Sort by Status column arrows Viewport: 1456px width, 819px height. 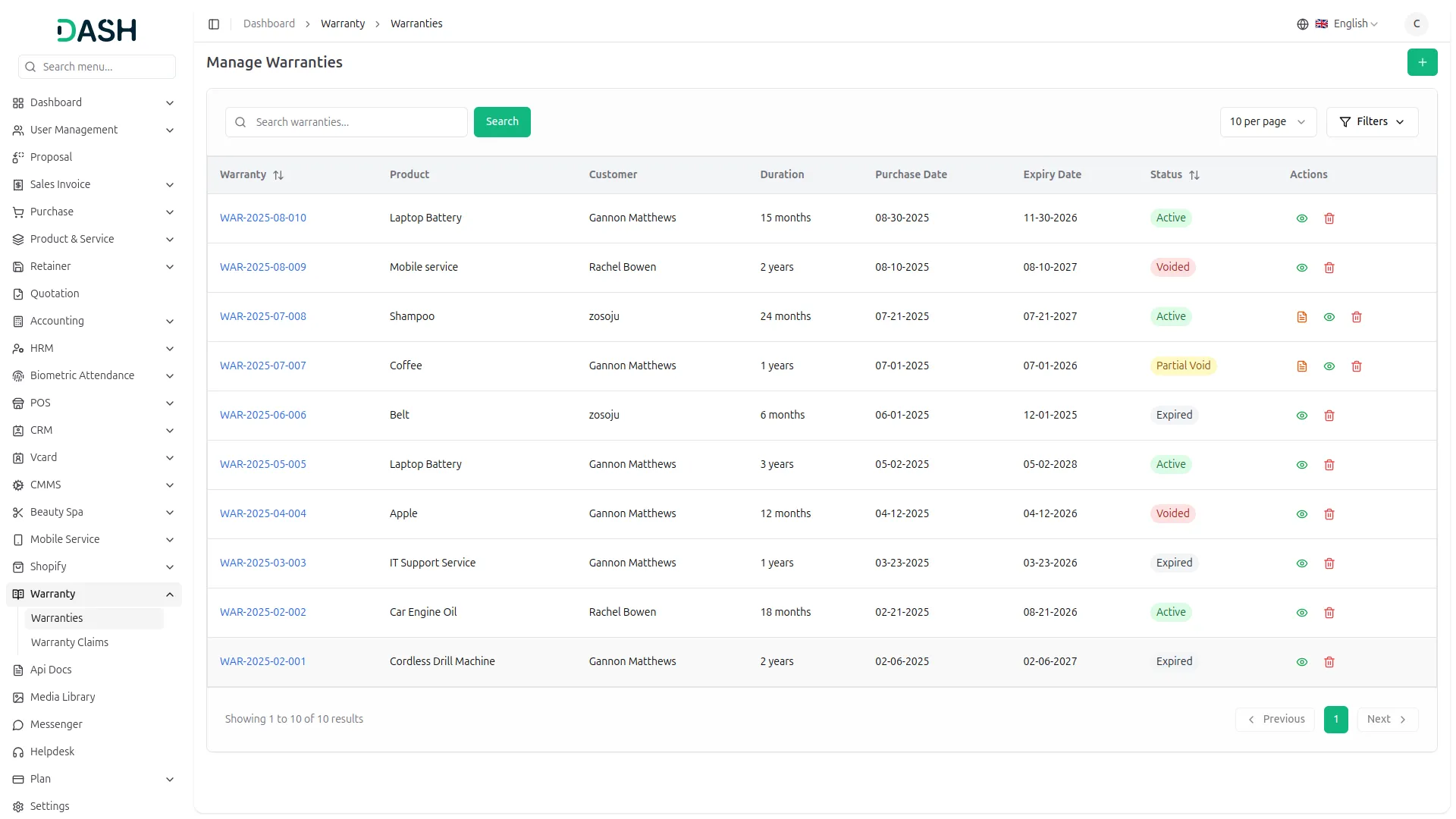coord(1194,175)
